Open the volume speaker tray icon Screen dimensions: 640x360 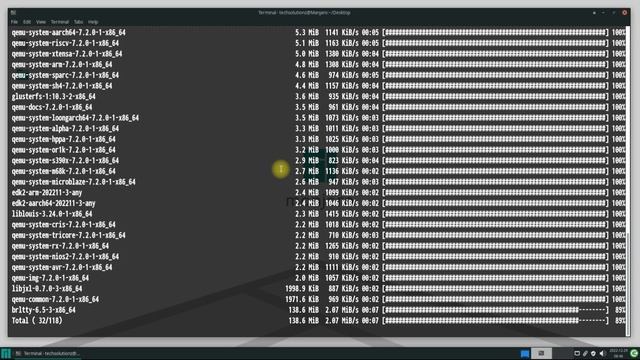(602, 353)
